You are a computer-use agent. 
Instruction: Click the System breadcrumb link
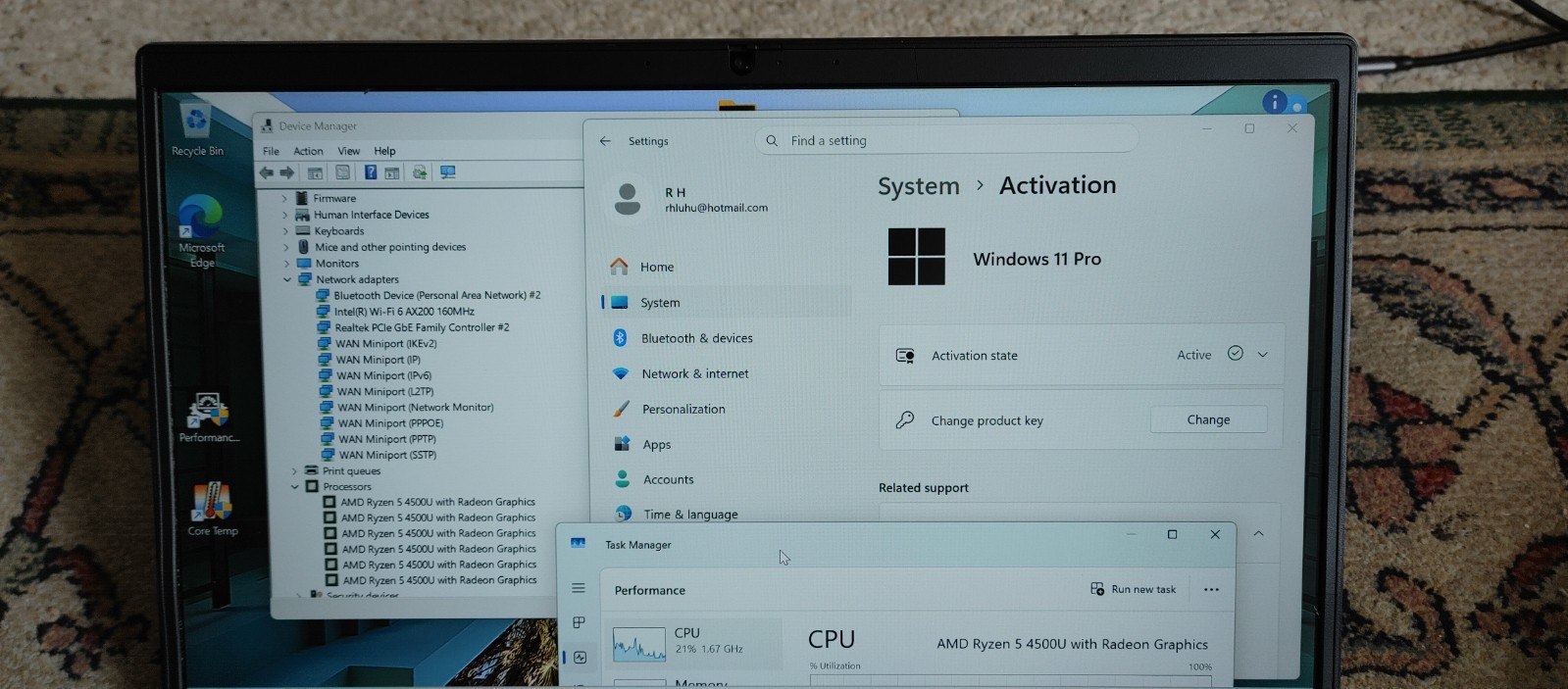click(918, 186)
